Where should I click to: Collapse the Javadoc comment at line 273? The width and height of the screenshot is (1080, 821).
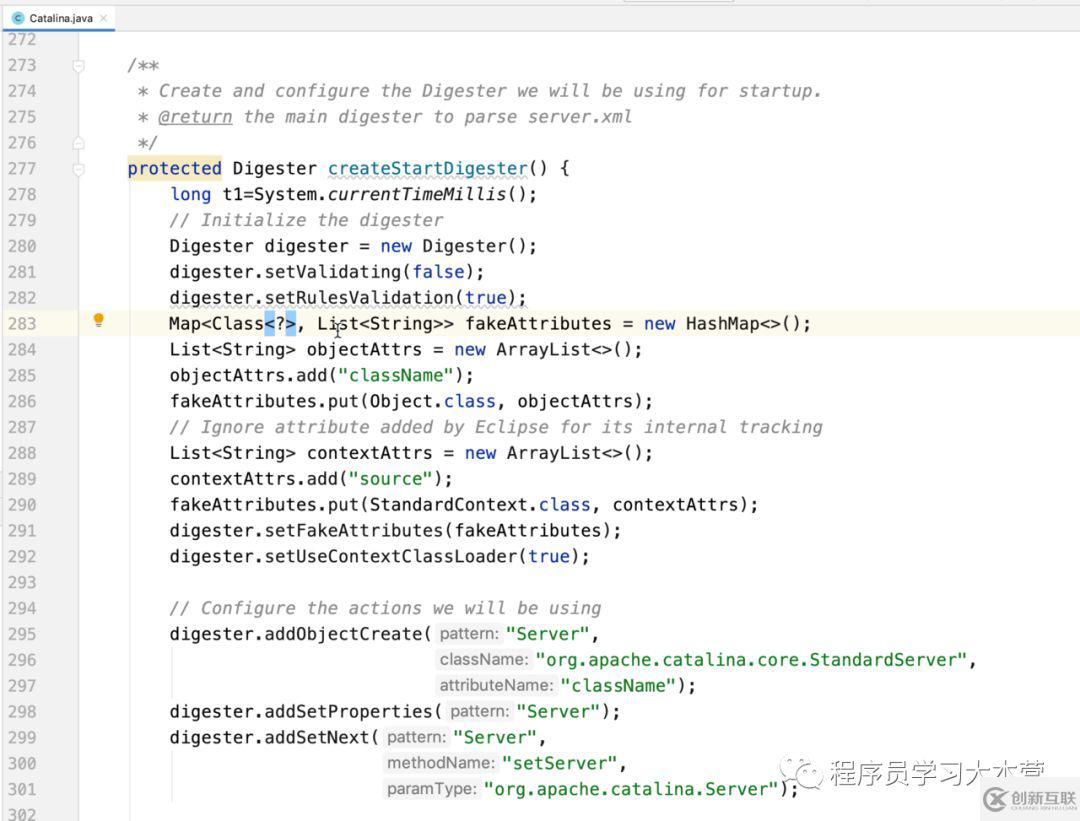(x=78, y=65)
